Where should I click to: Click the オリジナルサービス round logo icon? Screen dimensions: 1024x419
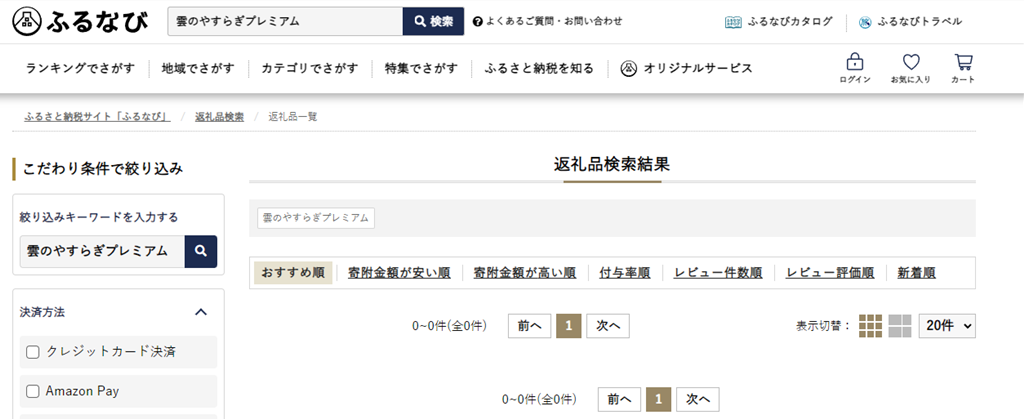[x=628, y=69]
